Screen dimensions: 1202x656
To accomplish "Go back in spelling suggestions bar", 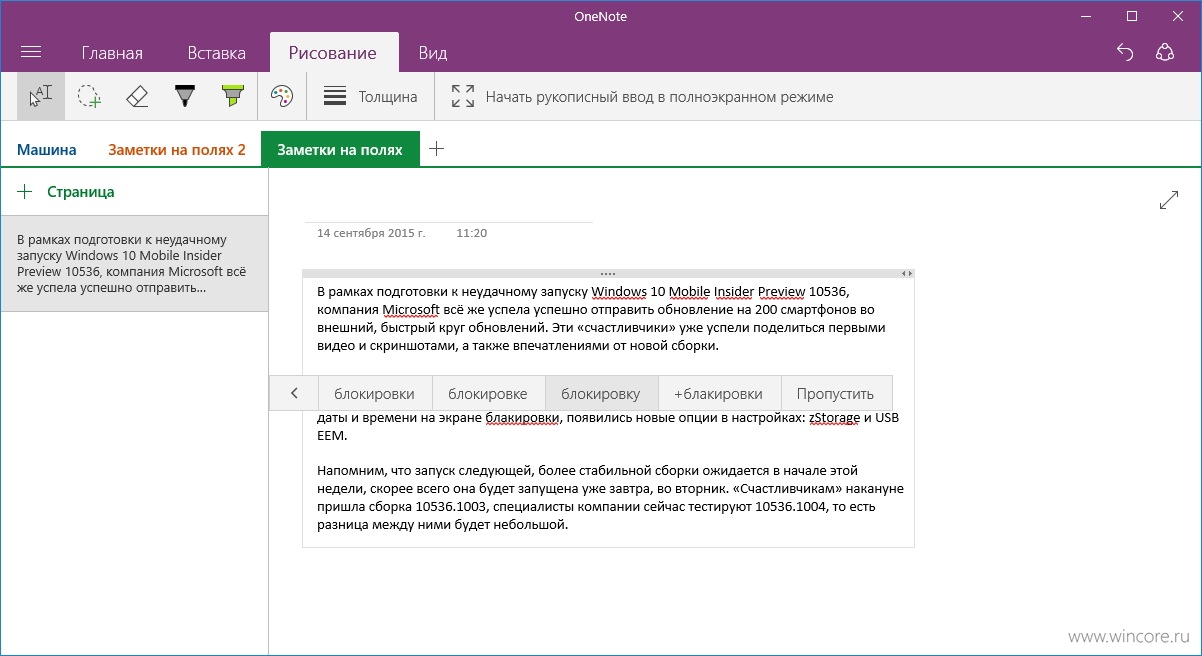I will point(294,393).
